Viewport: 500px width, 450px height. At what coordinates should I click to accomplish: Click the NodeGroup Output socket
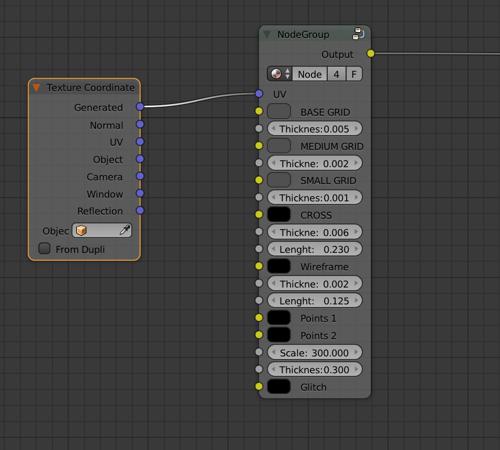(x=371, y=53)
